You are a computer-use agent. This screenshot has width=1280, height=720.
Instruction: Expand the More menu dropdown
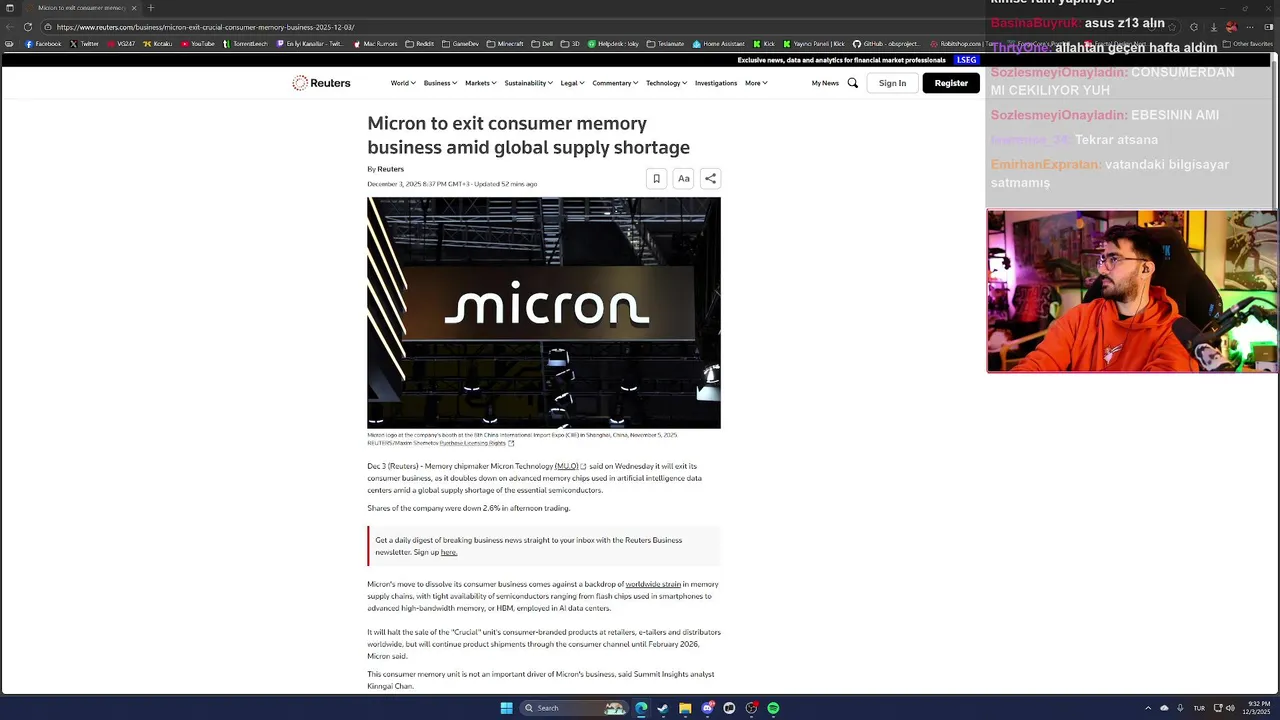[x=756, y=83]
